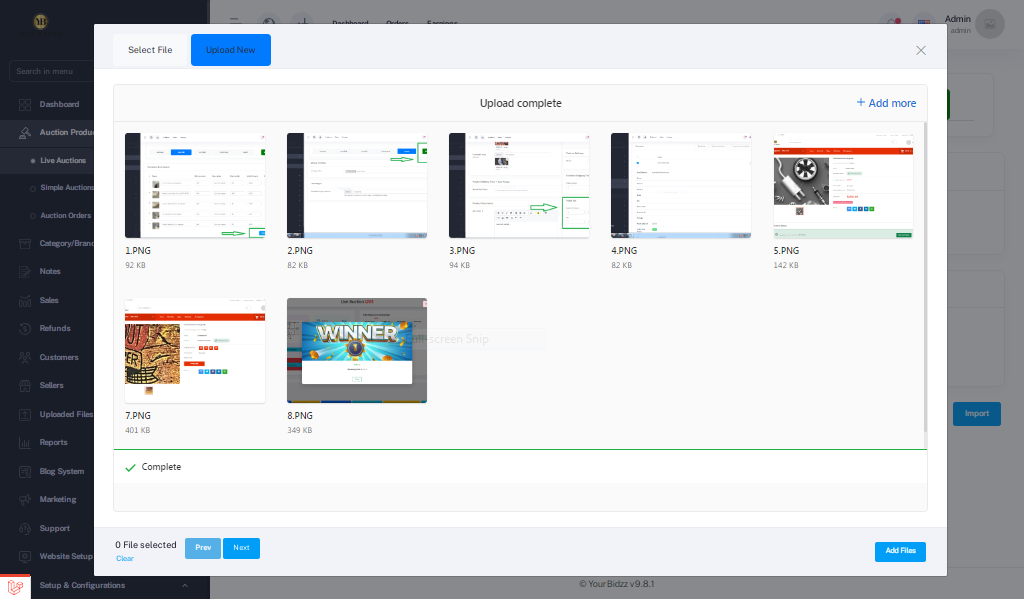1024x600 pixels.
Task: Switch to the Select File tab
Action: [150, 50]
